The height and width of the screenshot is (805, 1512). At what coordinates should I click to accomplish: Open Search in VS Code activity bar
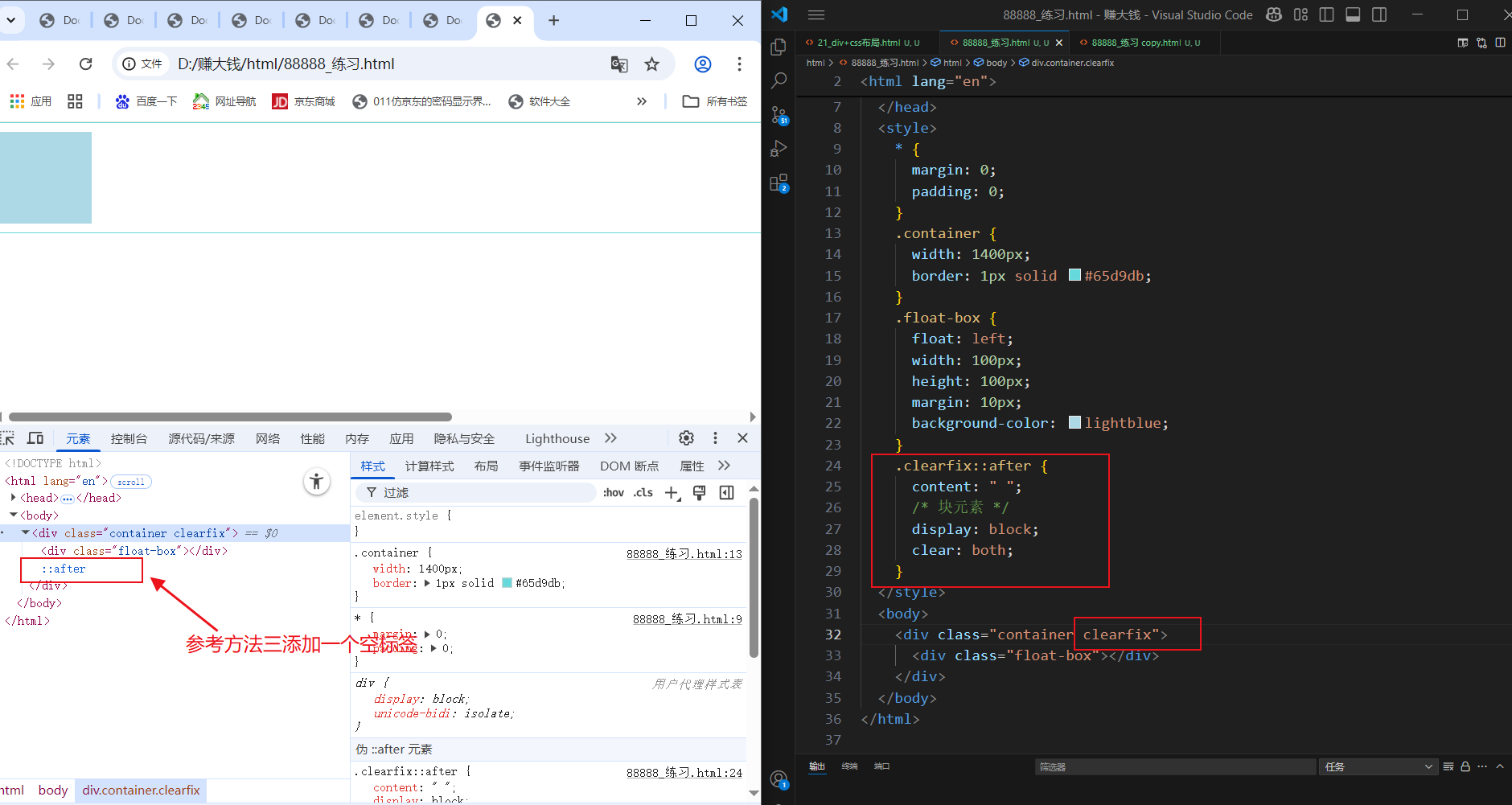tap(779, 80)
